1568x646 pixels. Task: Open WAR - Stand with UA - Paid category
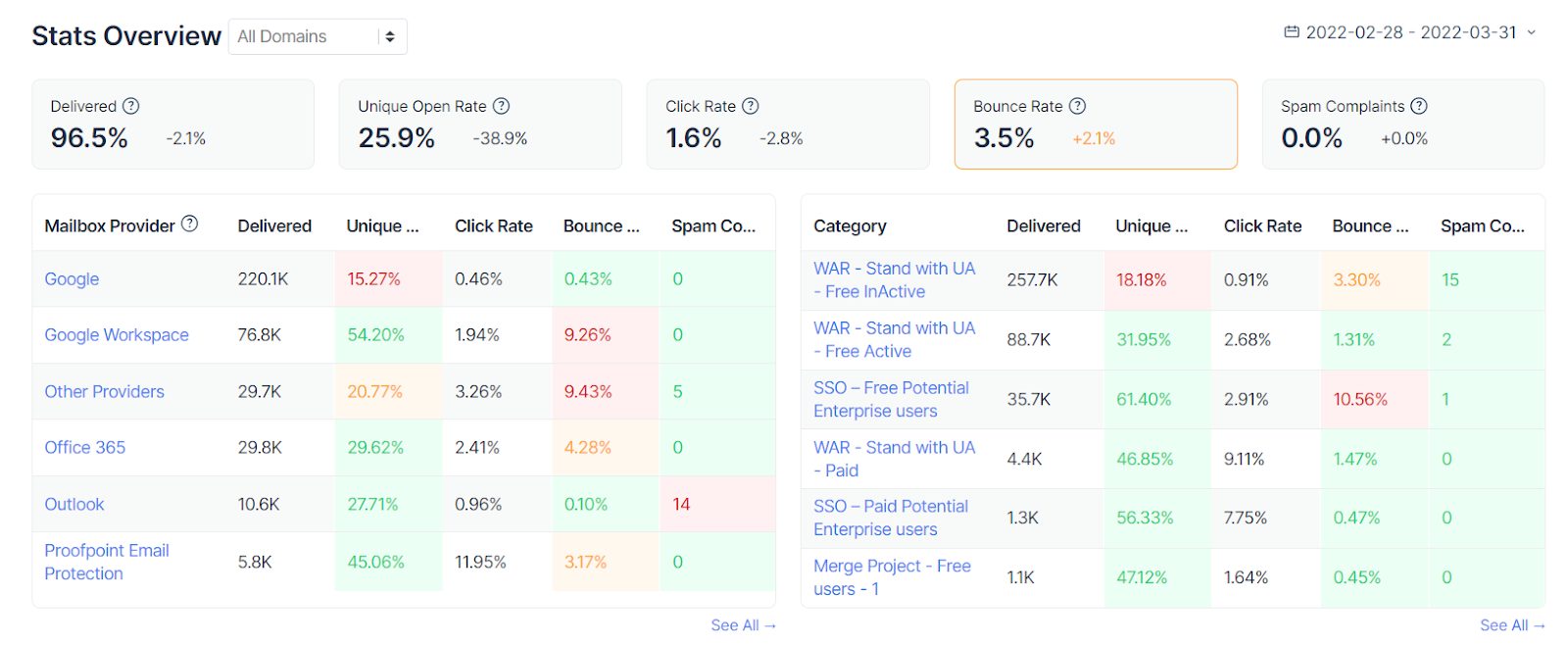coord(893,459)
